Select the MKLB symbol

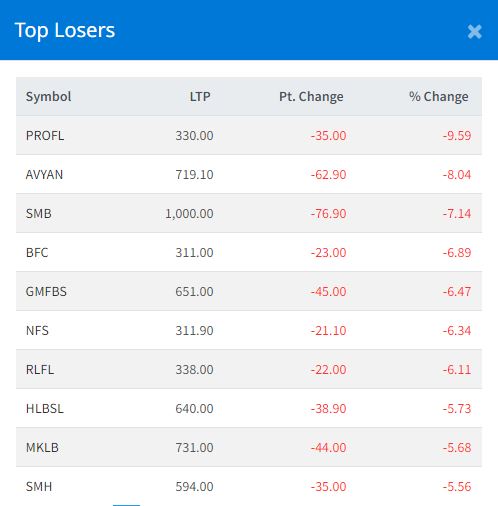pyautogui.click(x=42, y=448)
